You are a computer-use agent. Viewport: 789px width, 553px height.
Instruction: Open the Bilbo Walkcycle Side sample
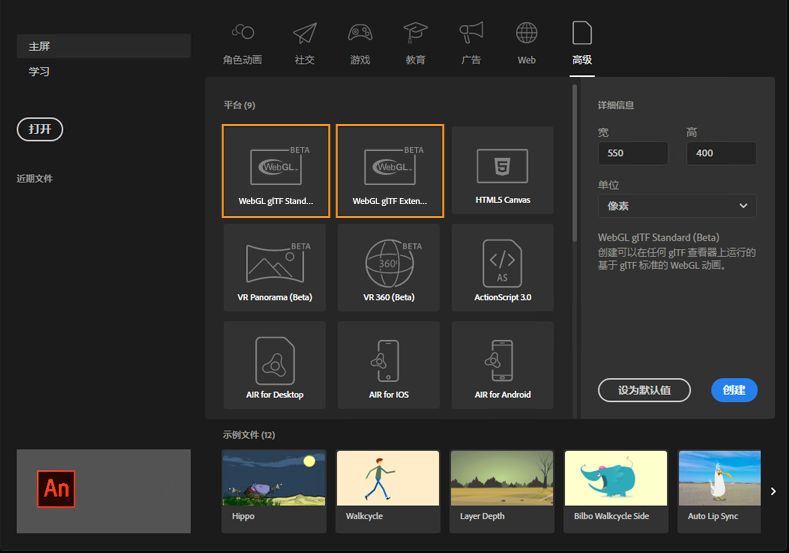616,491
